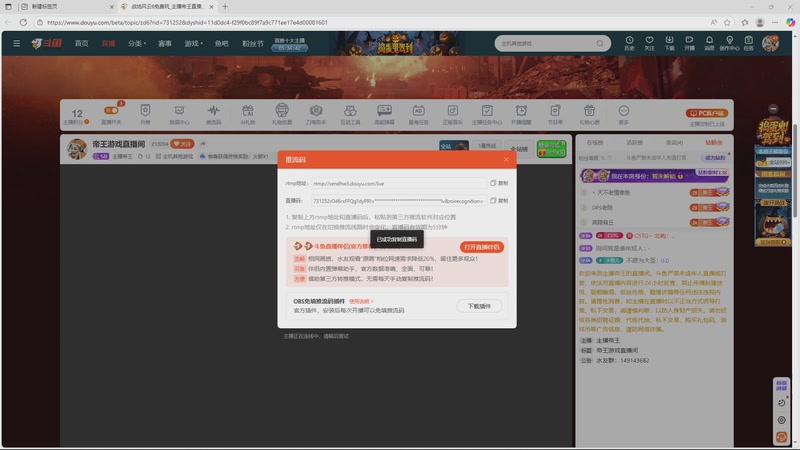Close the 推流码 dialog
The image size is (800, 450).
tap(506, 160)
